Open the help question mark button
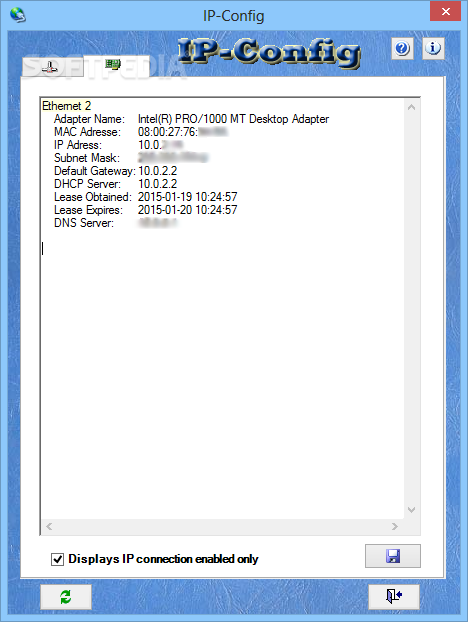 (x=402, y=48)
